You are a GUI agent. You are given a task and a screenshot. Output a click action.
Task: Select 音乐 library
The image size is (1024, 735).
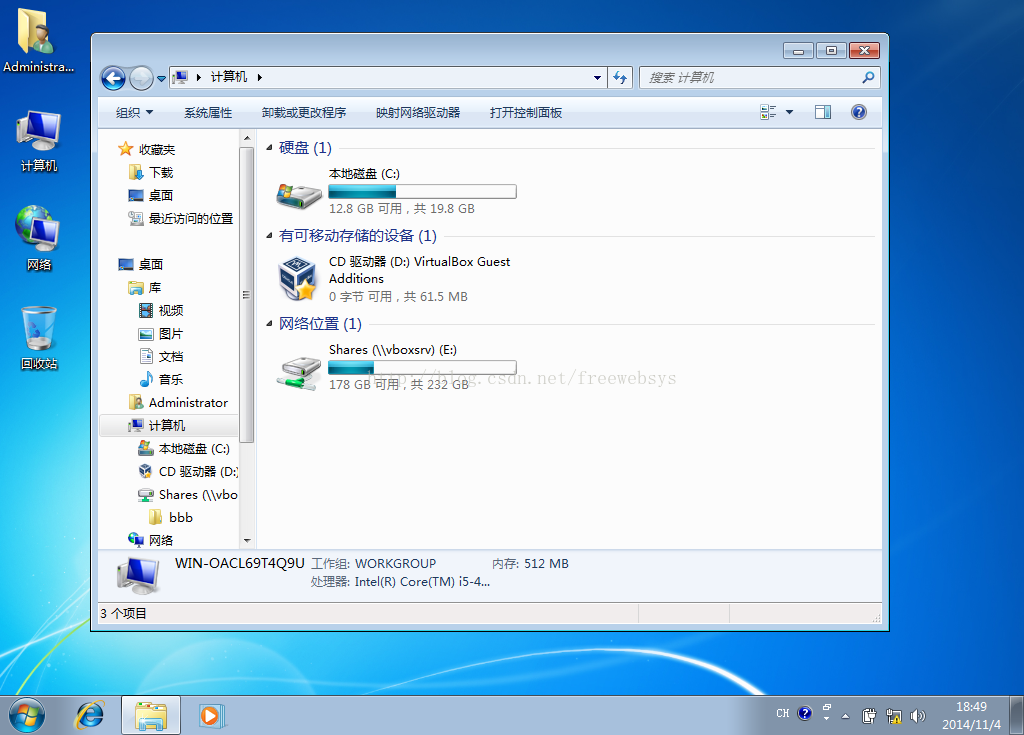point(171,380)
